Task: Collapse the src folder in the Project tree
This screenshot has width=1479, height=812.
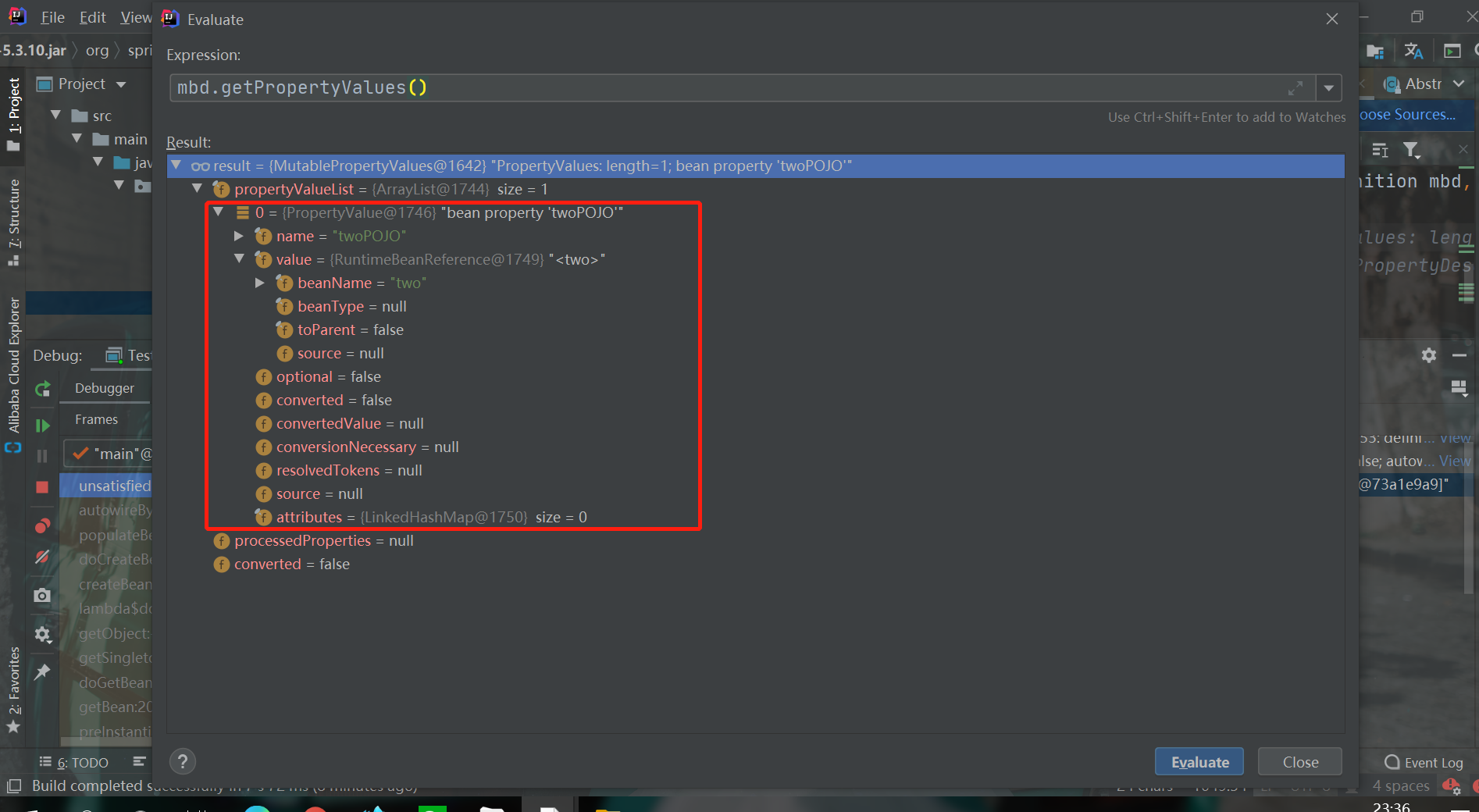Action: 55,116
